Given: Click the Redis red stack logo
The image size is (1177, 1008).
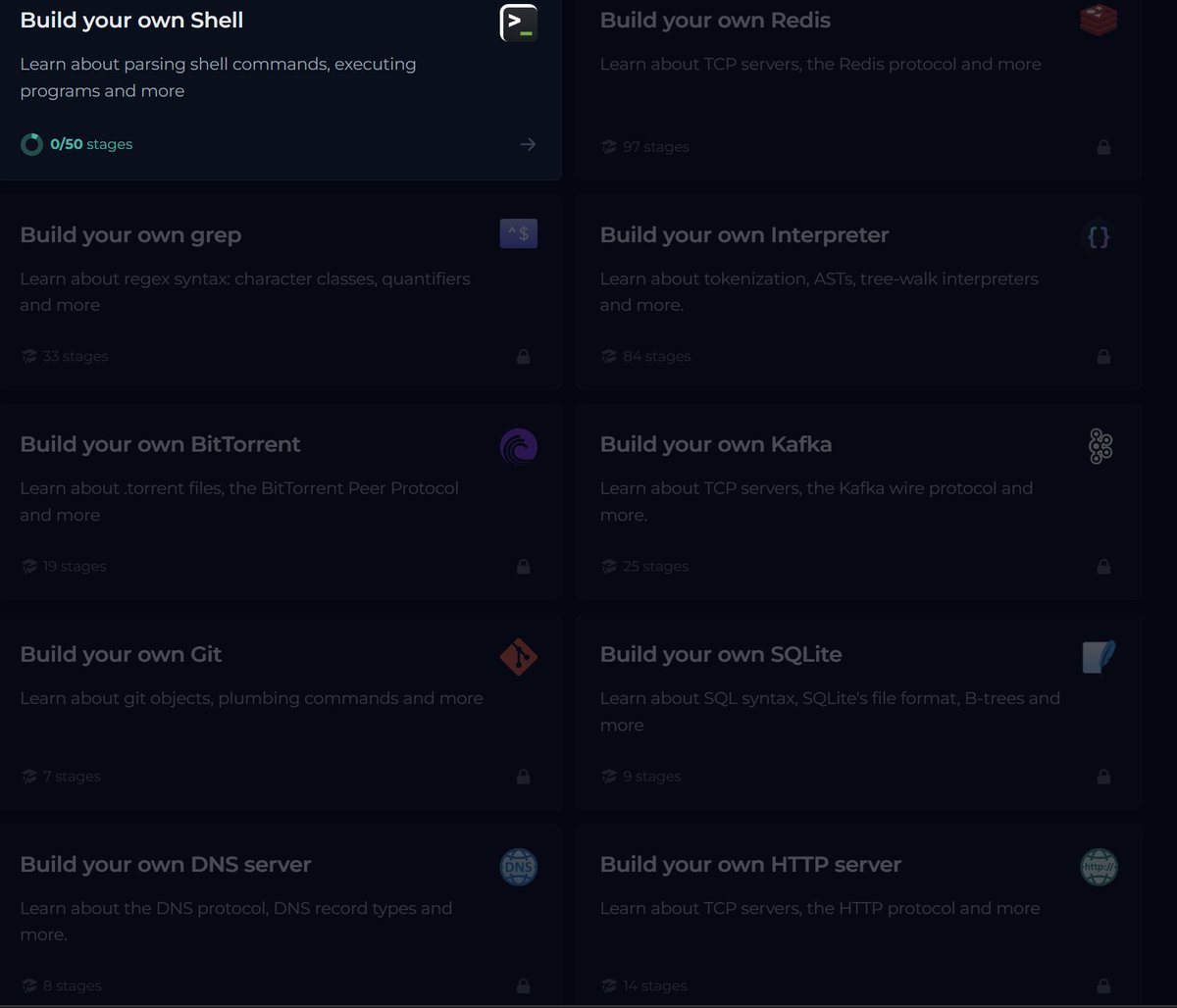Looking at the screenshot, I should click(x=1099, y=22).
